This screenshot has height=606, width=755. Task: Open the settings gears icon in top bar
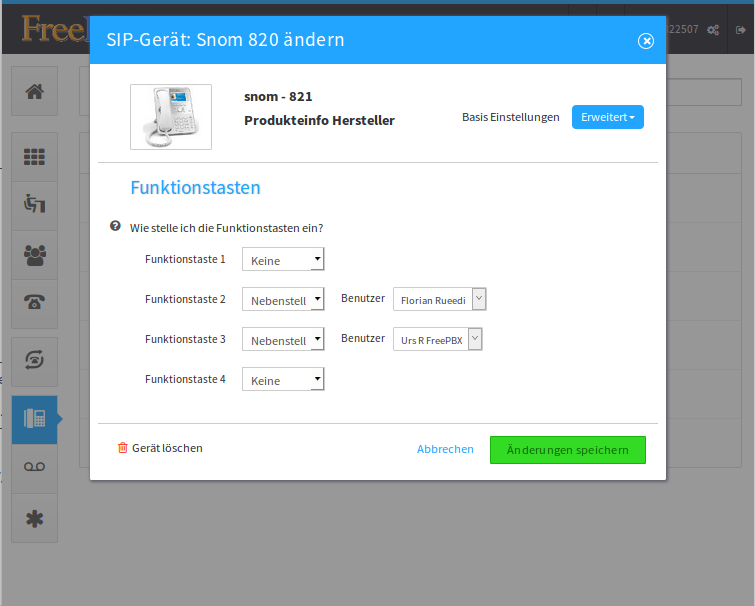[x=713, y=30]
